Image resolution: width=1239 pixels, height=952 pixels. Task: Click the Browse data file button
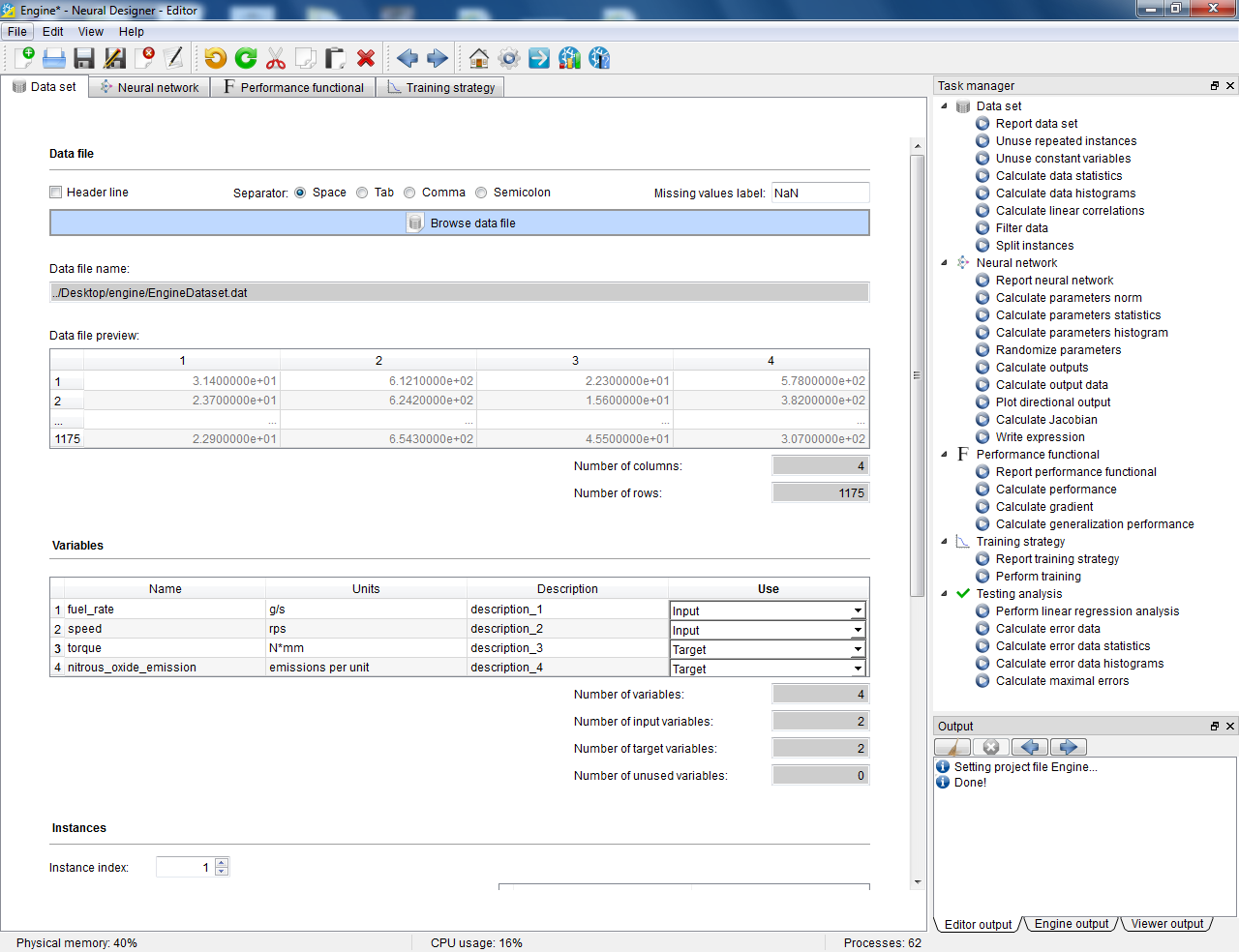point(460,223)
